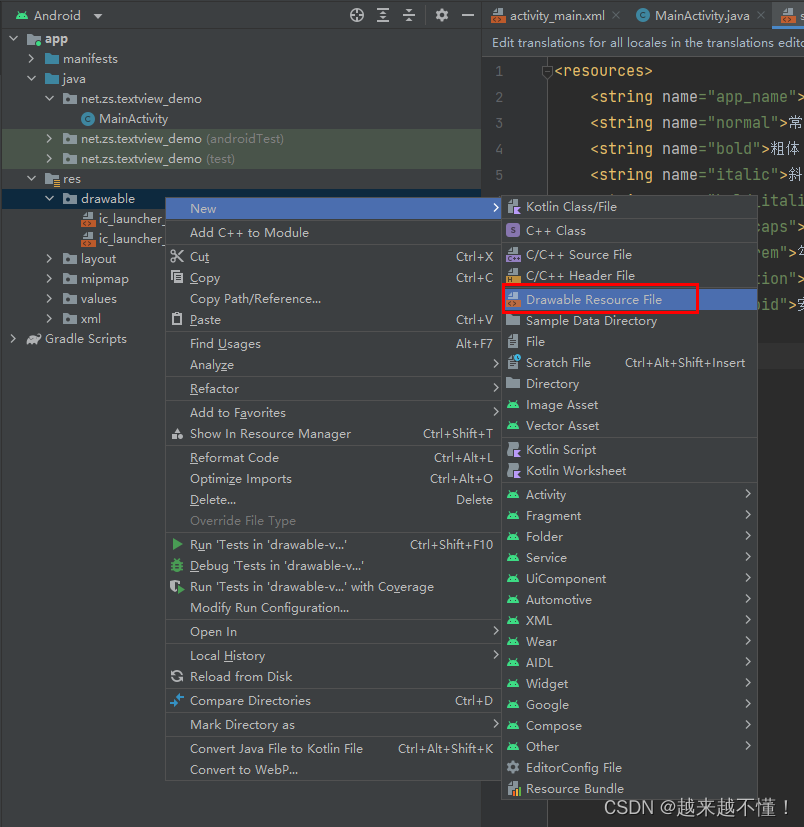Open MainActivity class in project tree
Image resolution: width=804 pixels, height=827 pixels.
tap(133, 119)
